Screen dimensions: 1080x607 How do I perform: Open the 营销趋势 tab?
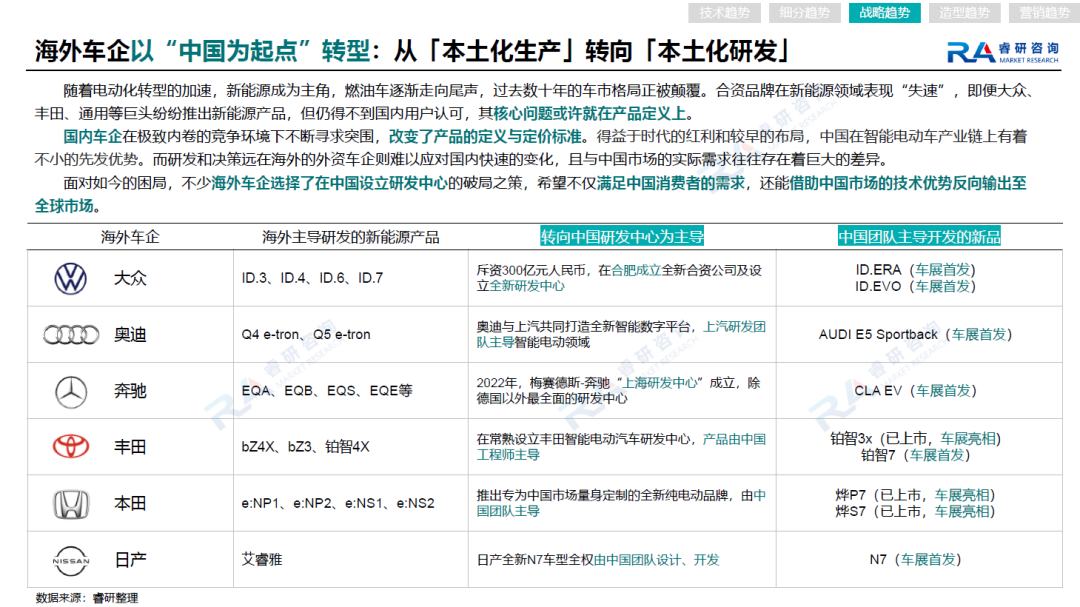(x=1043, y=13)
